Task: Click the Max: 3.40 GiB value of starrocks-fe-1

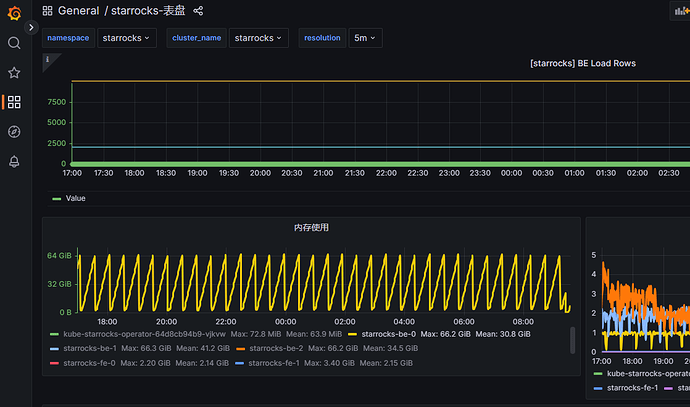Action: 329,363
